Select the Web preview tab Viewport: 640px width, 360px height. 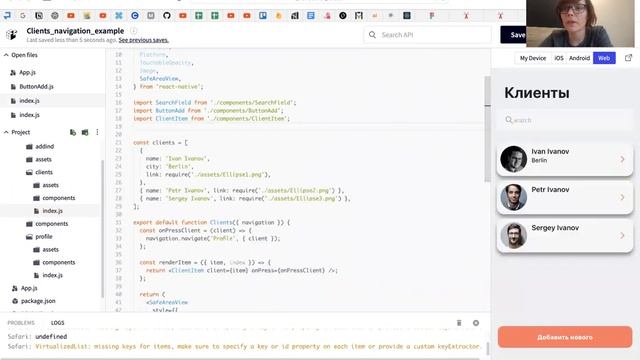(604, 58)
